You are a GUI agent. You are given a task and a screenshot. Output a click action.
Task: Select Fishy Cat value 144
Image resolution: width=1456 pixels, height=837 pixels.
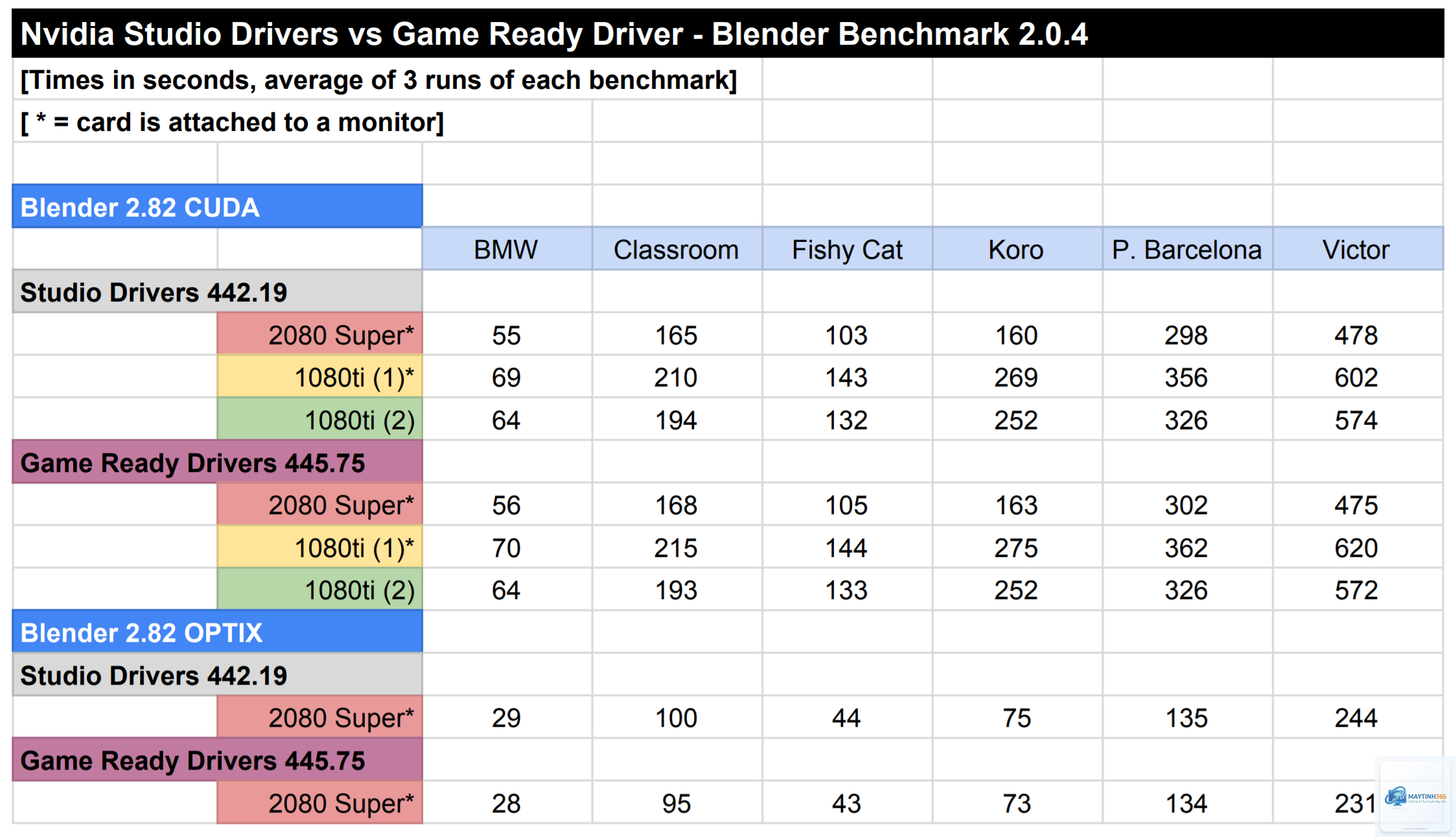coord(847,548)
